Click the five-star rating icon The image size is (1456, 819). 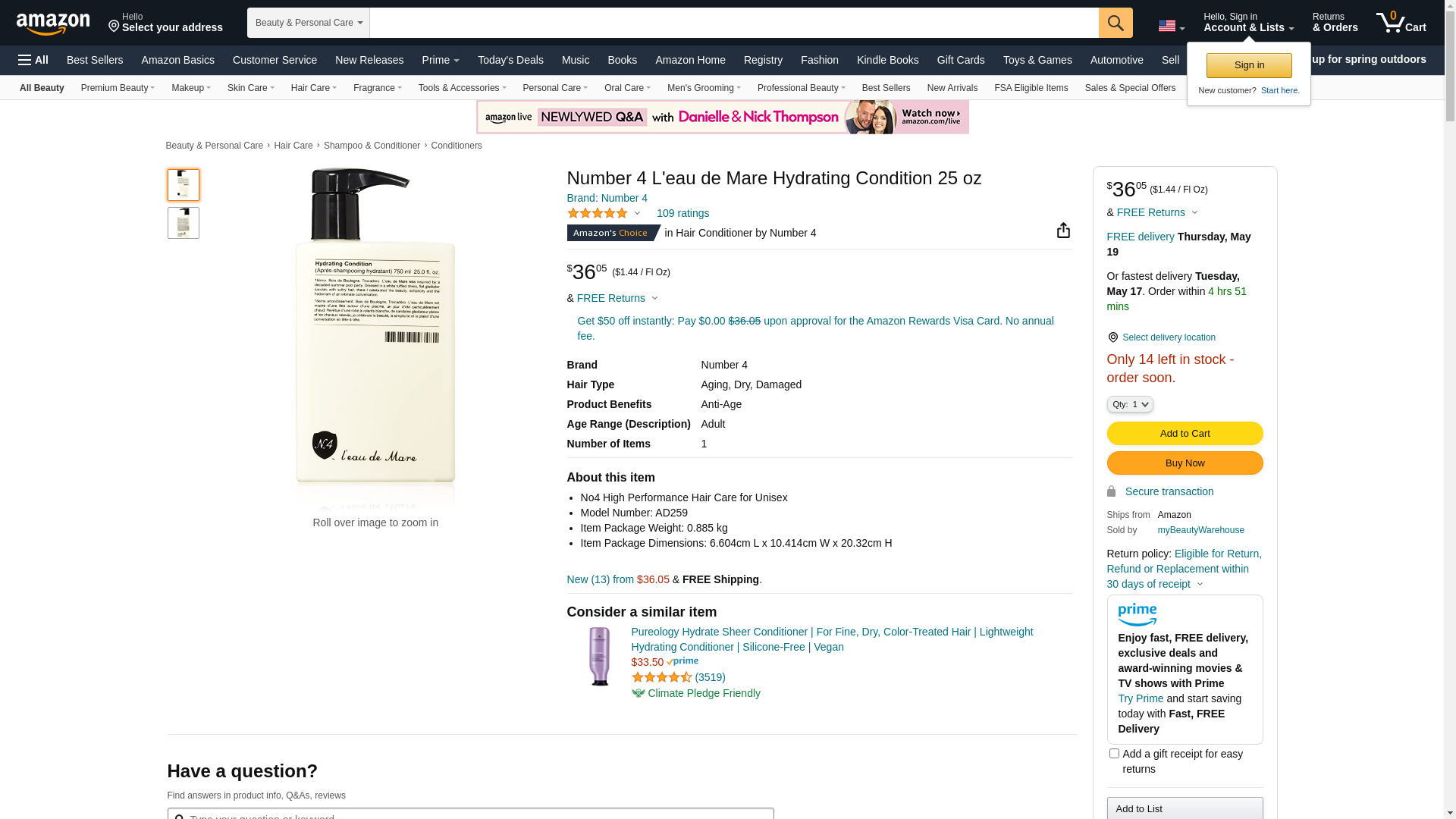[598, 214]
